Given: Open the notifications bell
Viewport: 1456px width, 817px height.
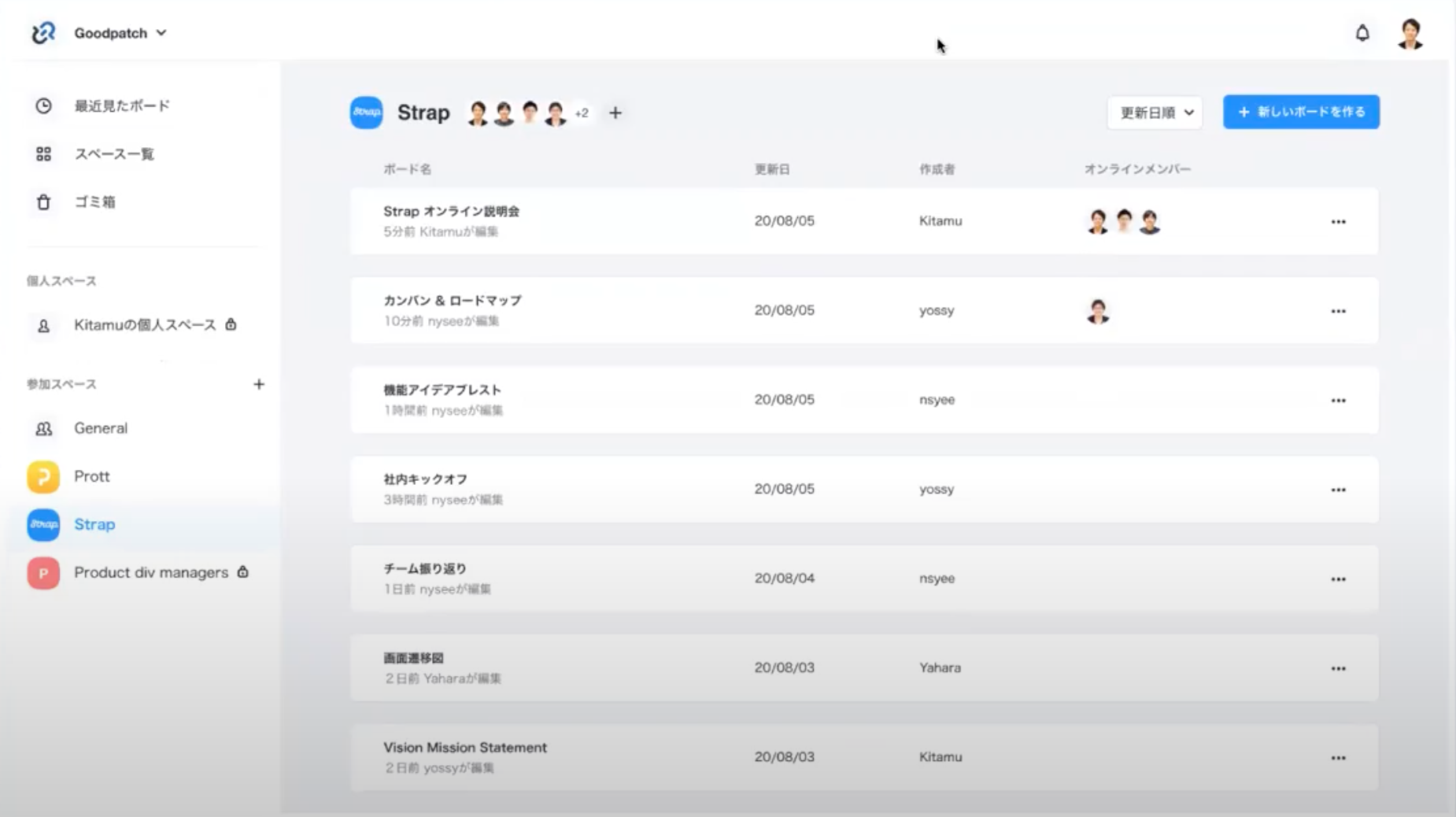Looking at the screenshot, I should click(1362, 33).
